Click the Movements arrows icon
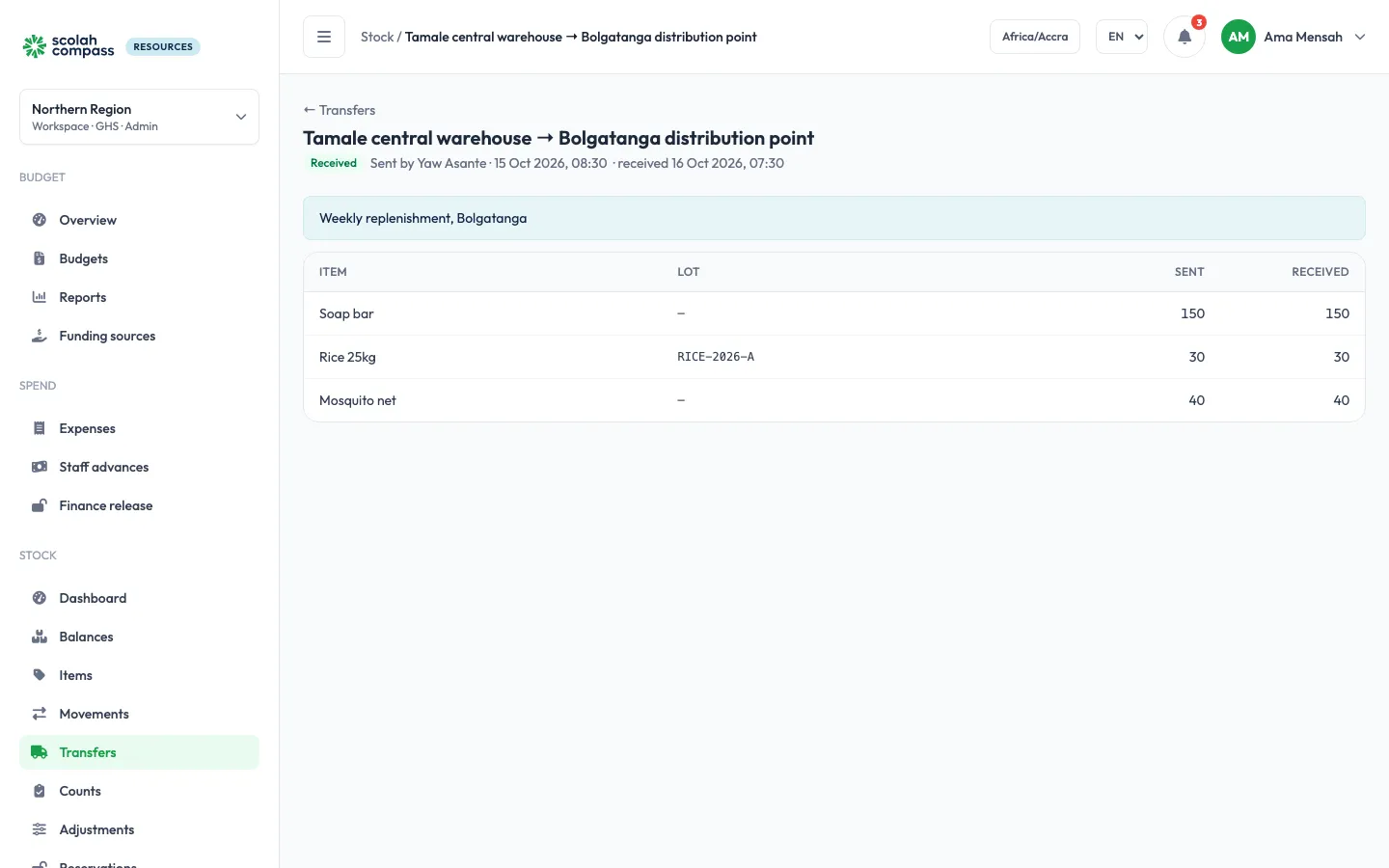This screenshot has width=1389, height=868. click(x=40, y=714)
